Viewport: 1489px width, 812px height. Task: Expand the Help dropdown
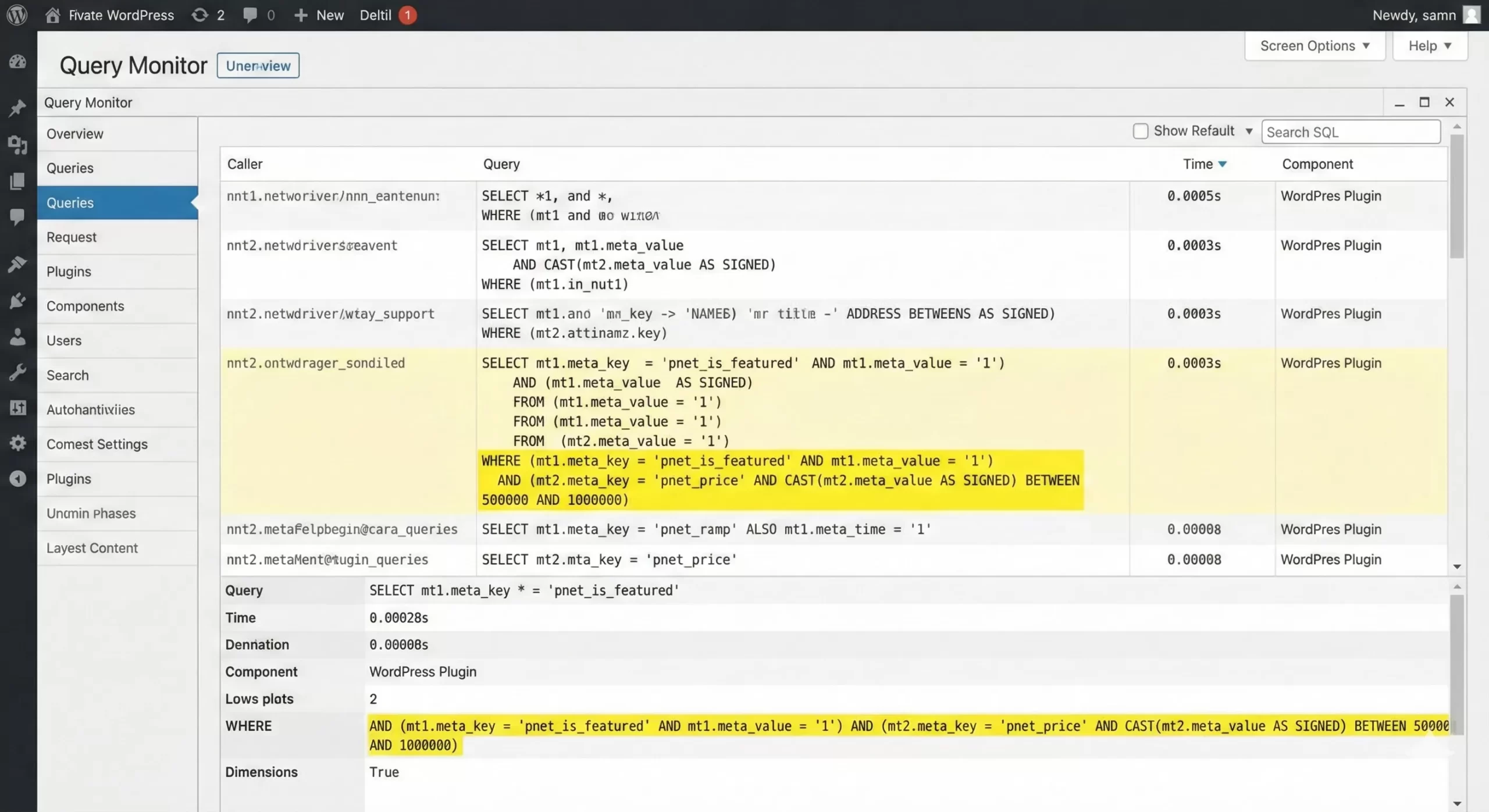(1429, 46)
